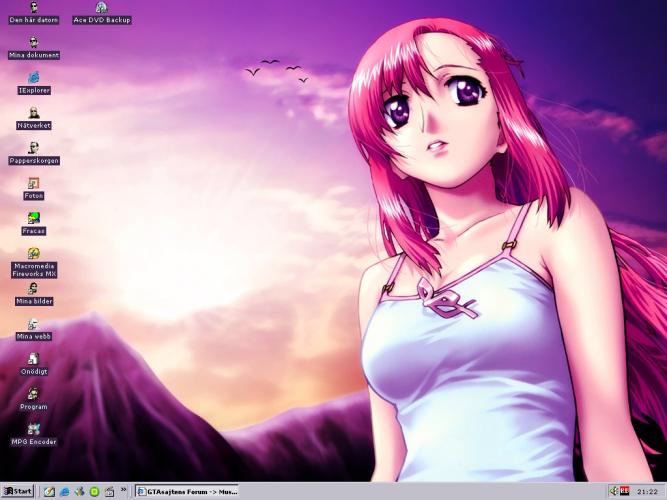
Task: Select the Onödigt desktop icon
Action: click(x=33, y=360)
